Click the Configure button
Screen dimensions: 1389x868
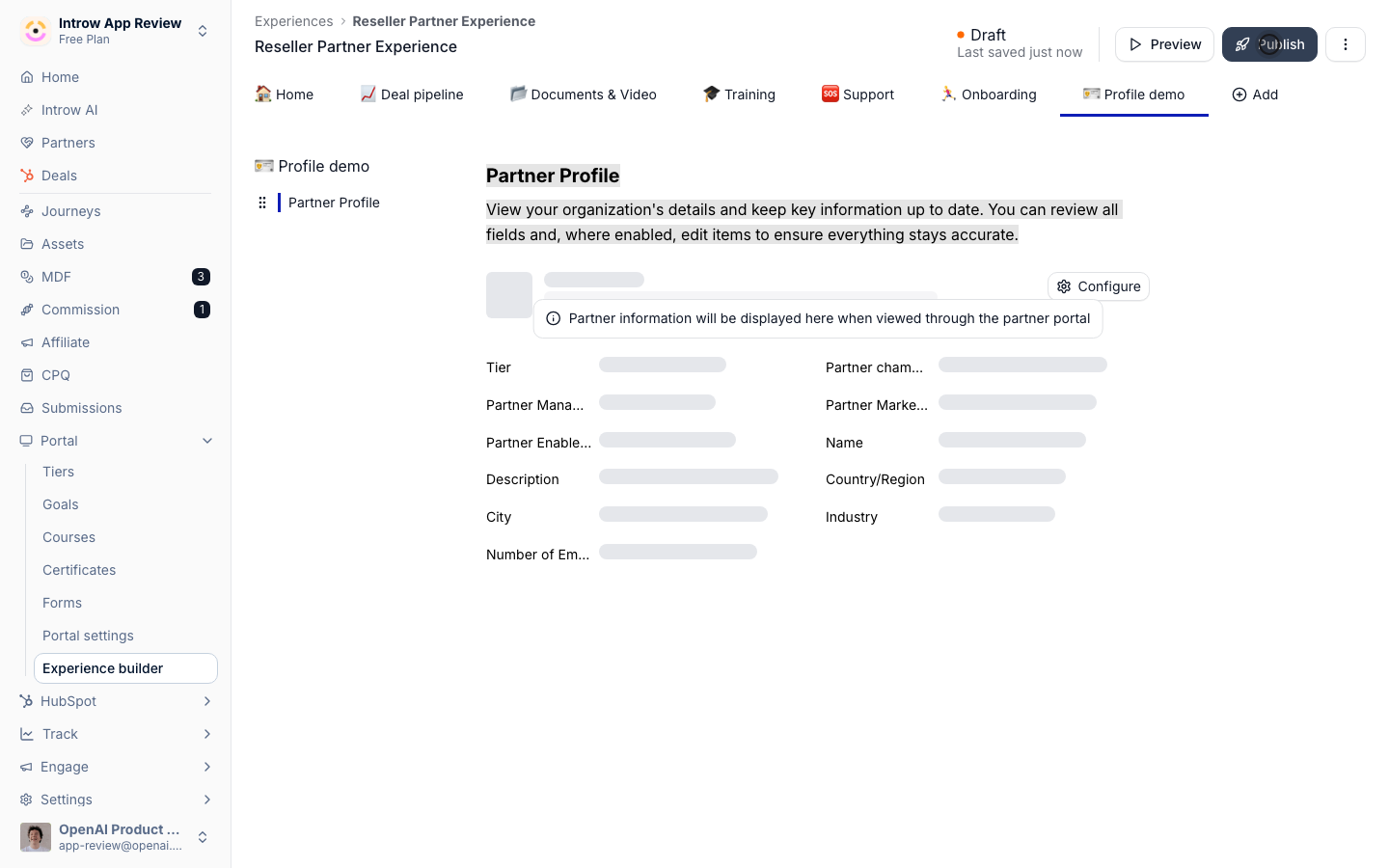click(x=1099, y=286)
